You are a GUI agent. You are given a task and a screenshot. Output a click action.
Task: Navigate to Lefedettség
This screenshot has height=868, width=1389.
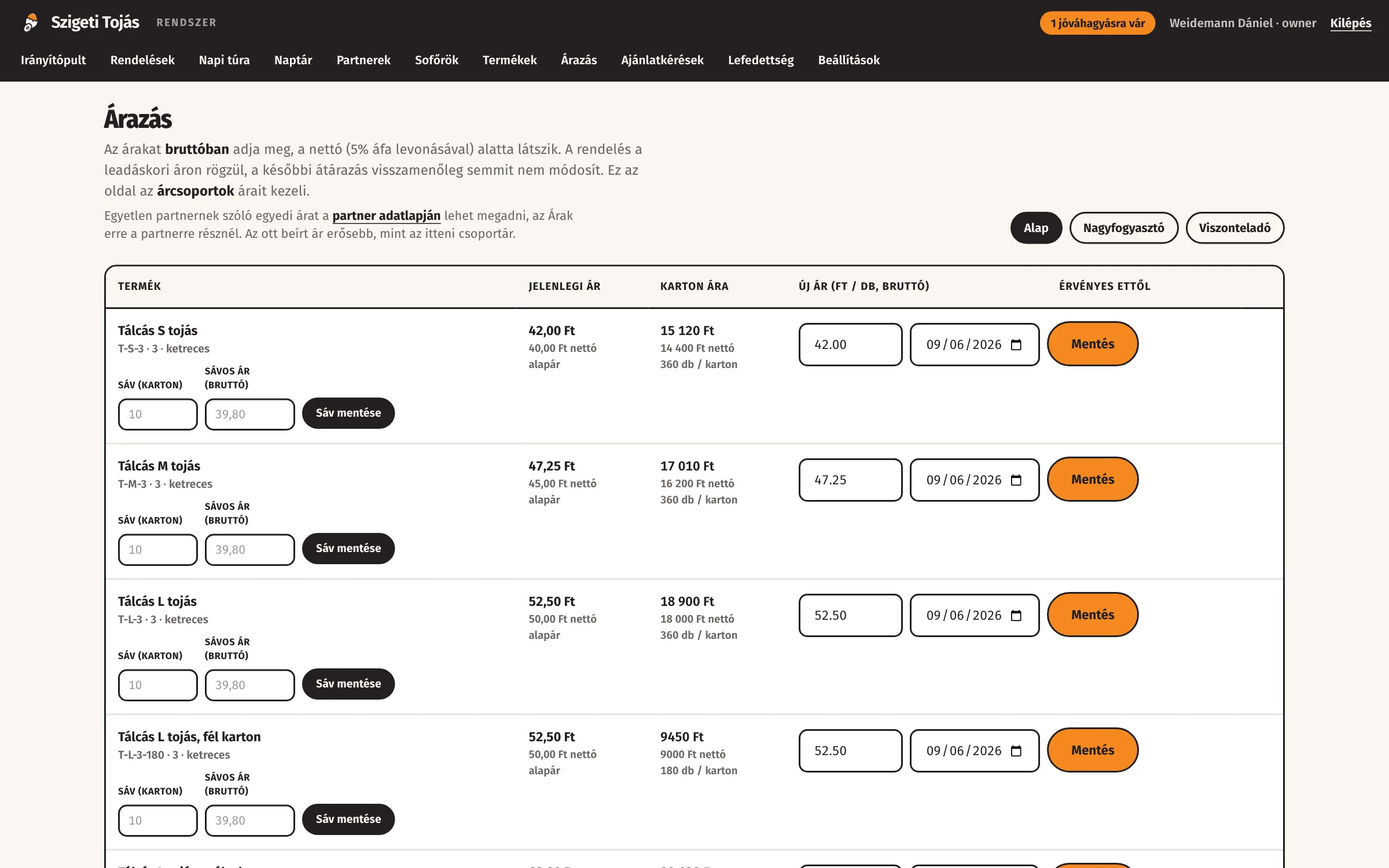[760, 60]
